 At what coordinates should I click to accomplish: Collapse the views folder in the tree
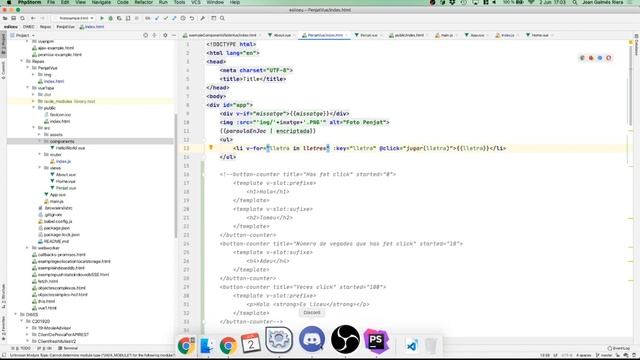[40, 168]
